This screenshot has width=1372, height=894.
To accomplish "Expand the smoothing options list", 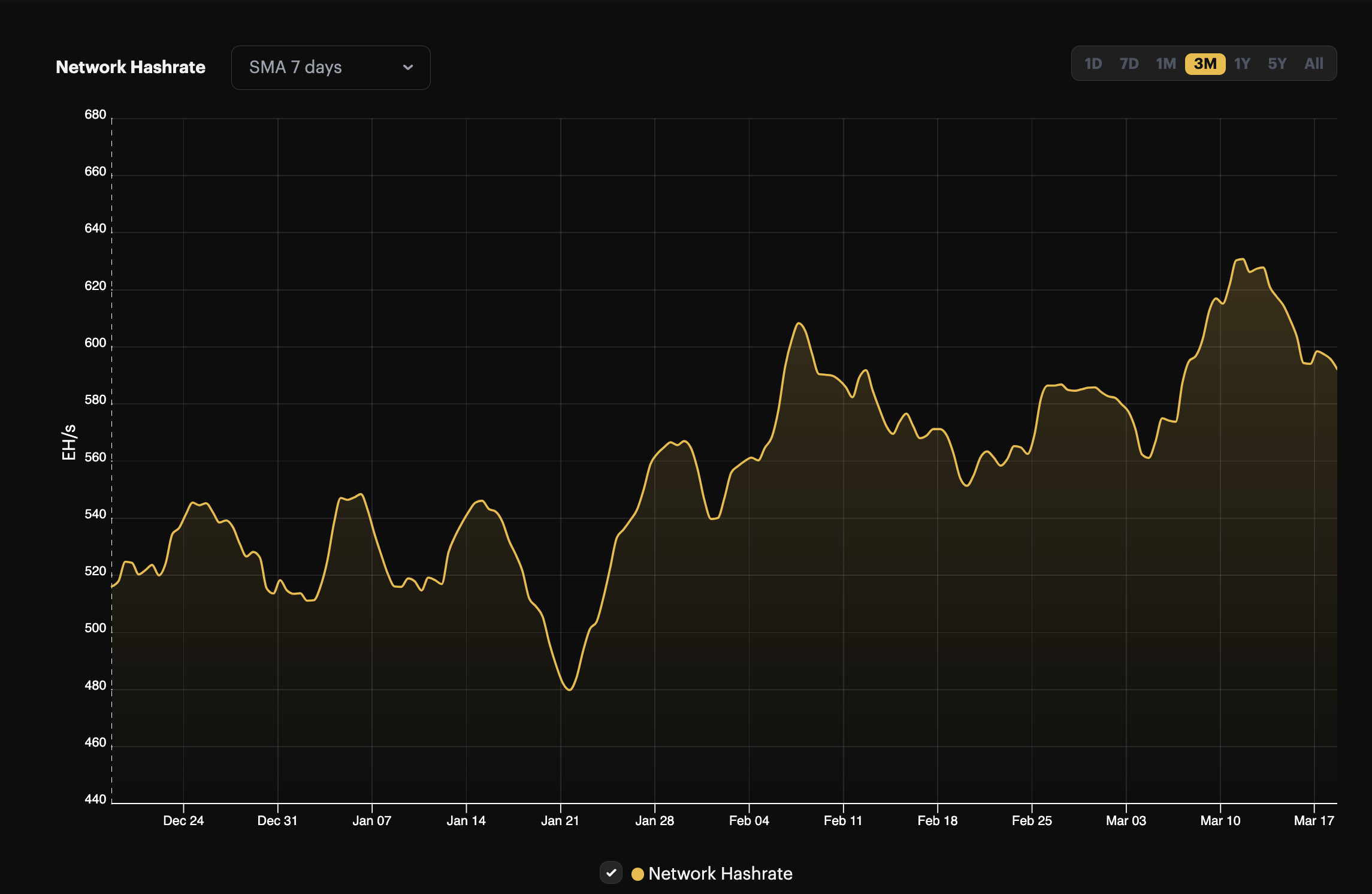I will [x=330, y=67].
